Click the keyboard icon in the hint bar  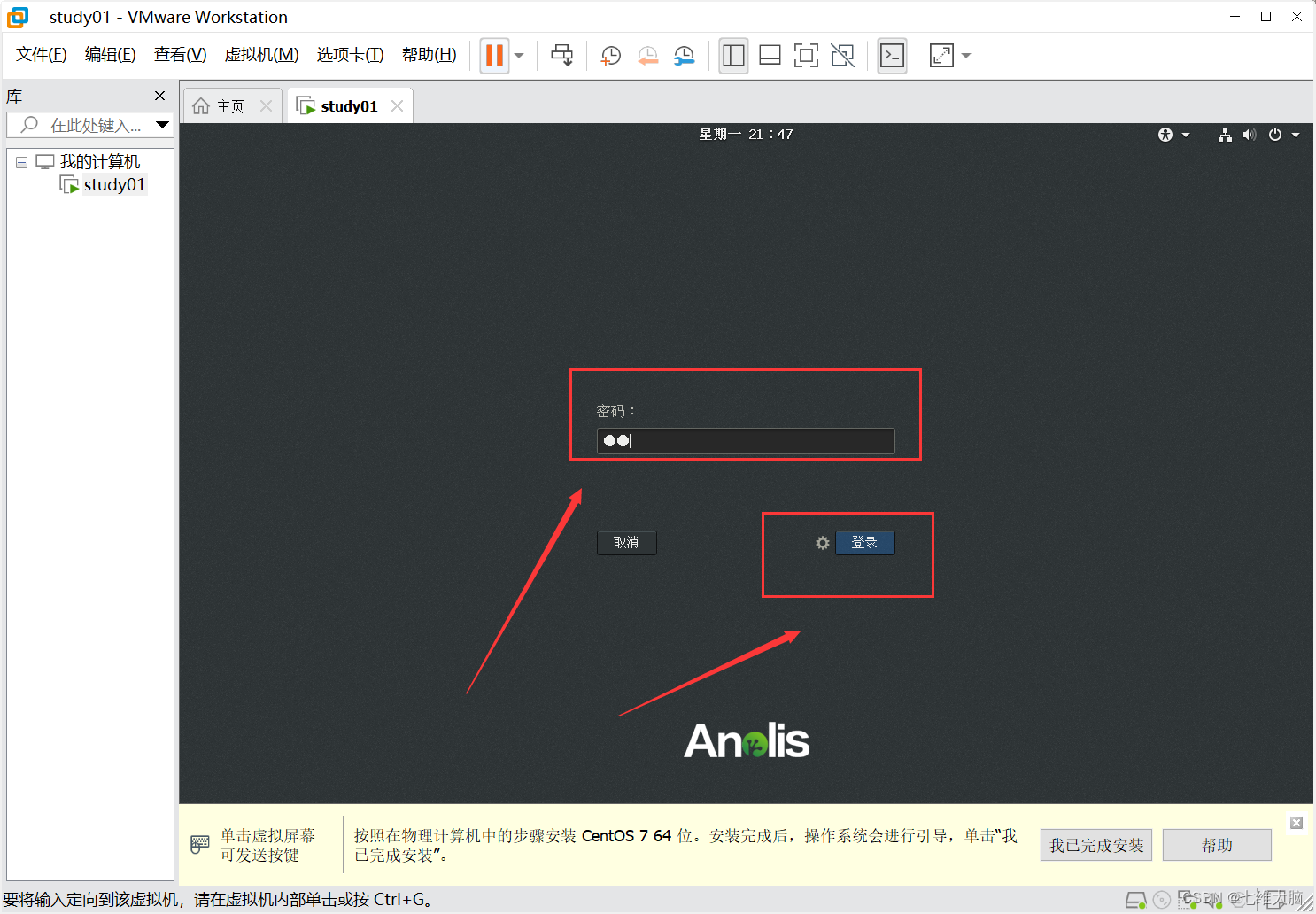[x=200, y=845]
